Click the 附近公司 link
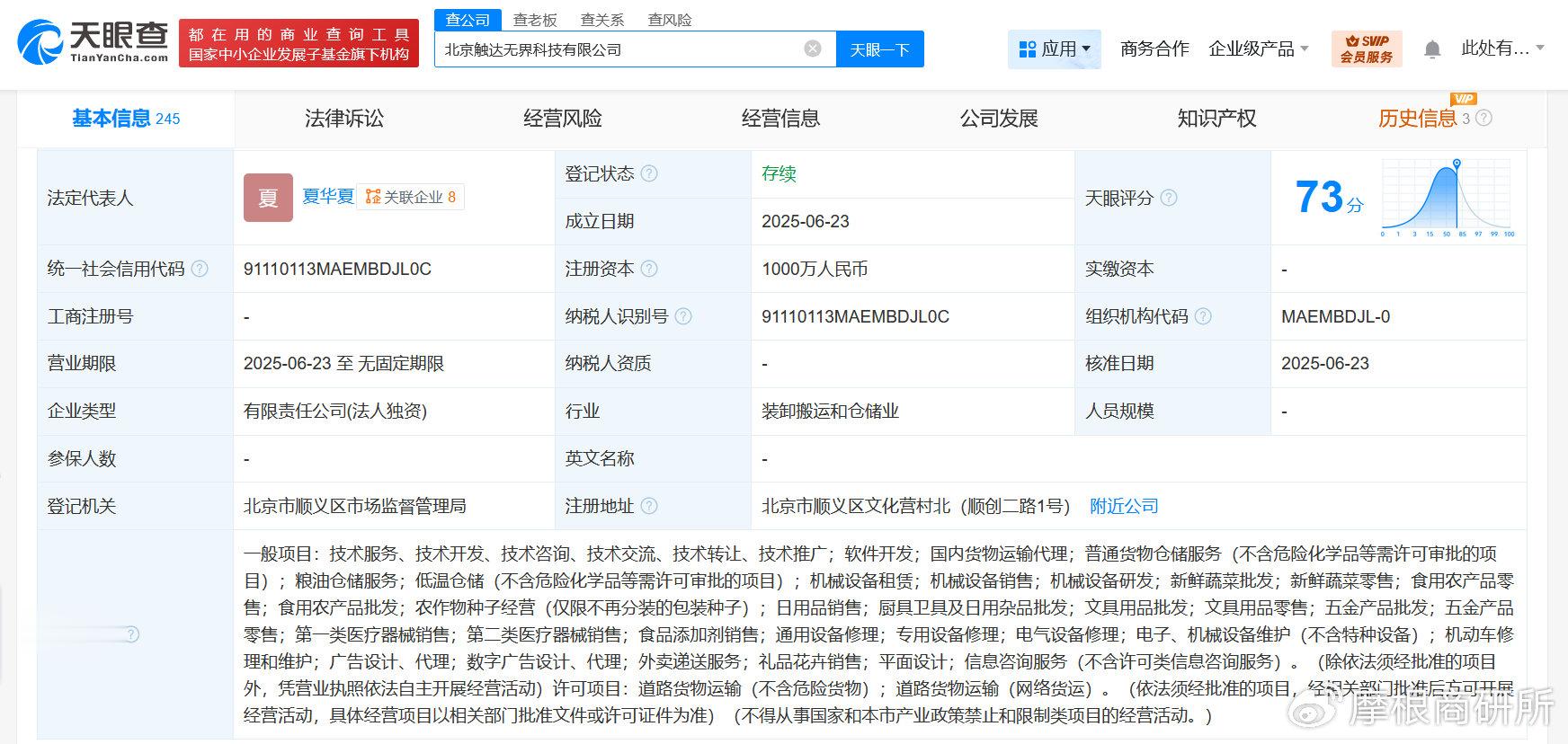The width and height of the screenshot is (1568, 744). pos(1124,506)
